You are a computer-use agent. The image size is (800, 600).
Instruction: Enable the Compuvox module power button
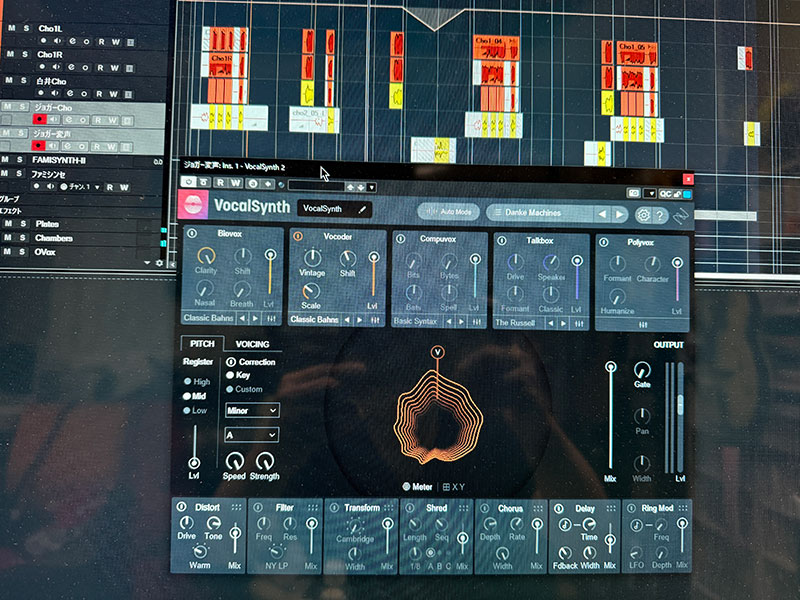(x=401, y=238)
